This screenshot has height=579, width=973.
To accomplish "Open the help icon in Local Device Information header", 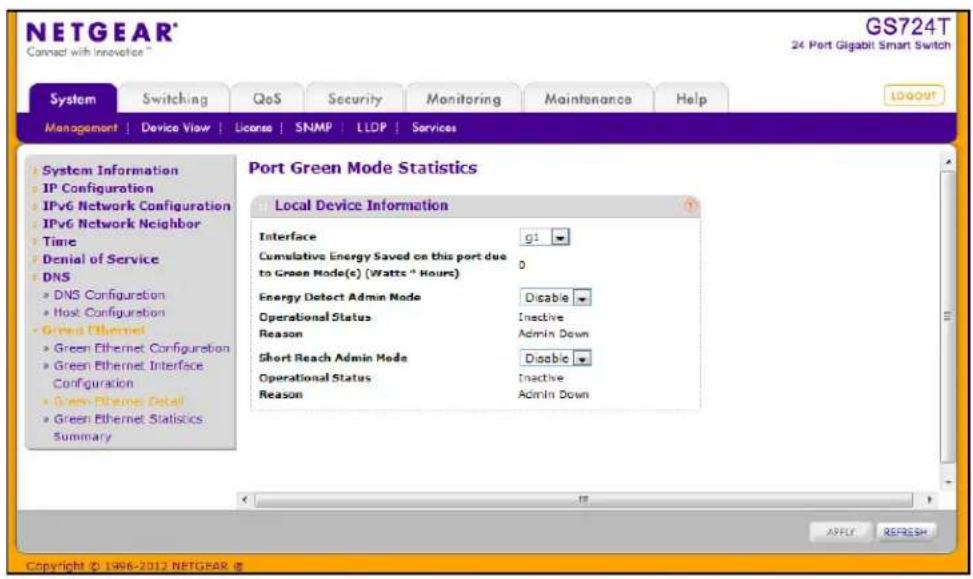I will click(x=691, y=205).
